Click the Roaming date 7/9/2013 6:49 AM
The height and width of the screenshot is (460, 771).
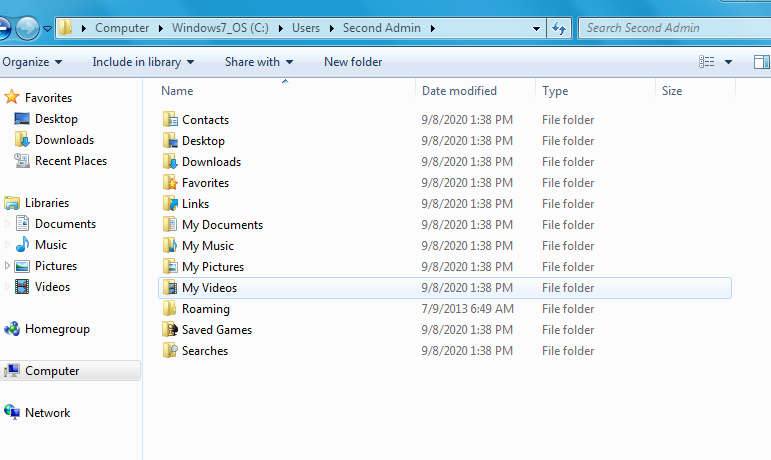pos(467,309)
